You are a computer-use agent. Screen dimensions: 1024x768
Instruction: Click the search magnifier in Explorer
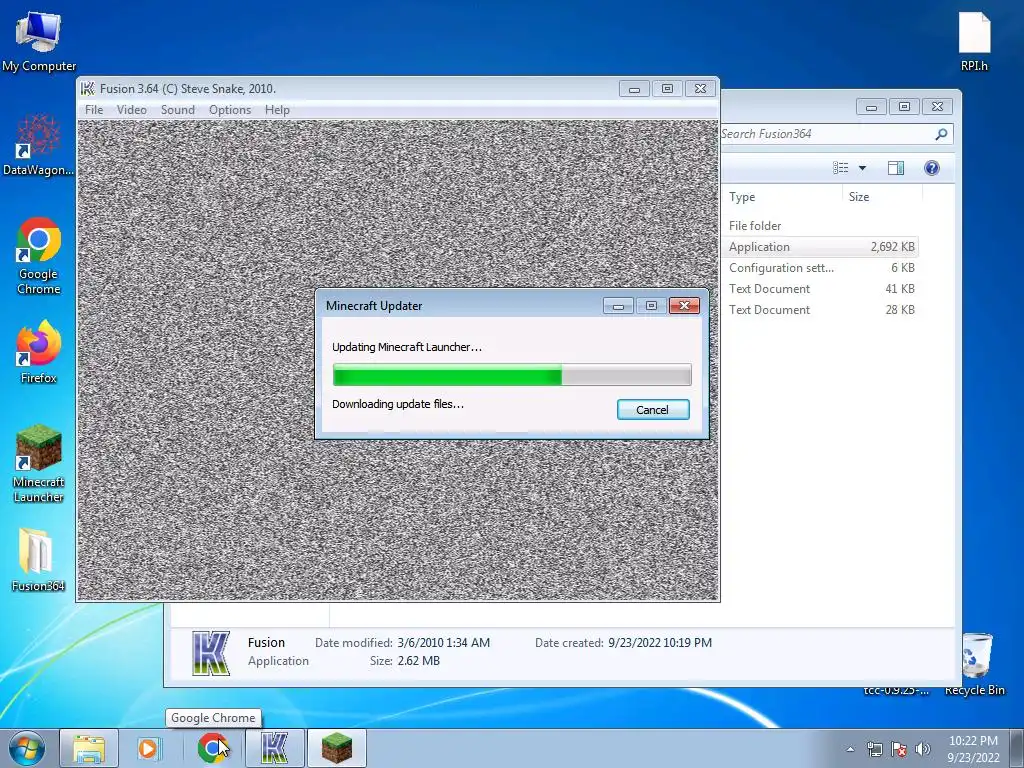(941, 134)
